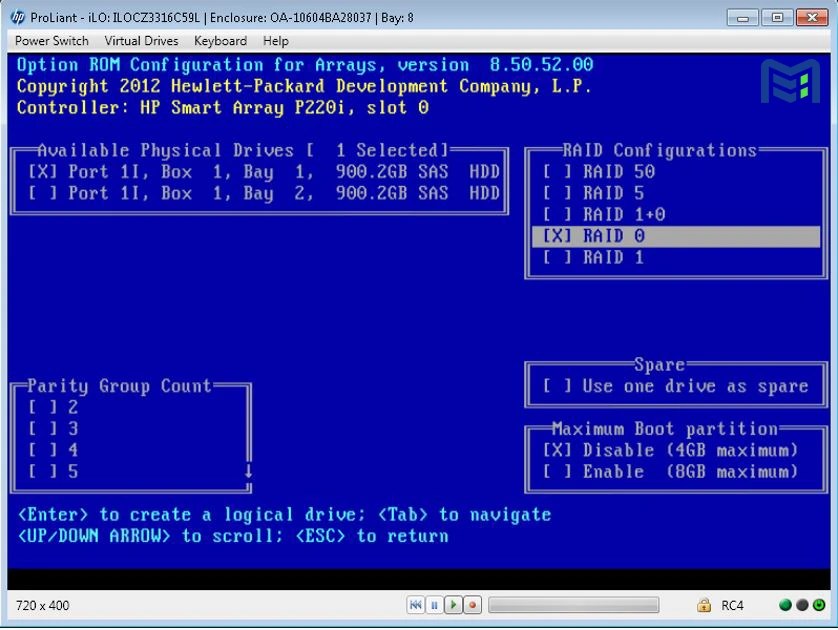Image resolution: width=838 pixels, height=630 pixels.
Task: Select Parity Group Count 4
Action: [53, 450]
